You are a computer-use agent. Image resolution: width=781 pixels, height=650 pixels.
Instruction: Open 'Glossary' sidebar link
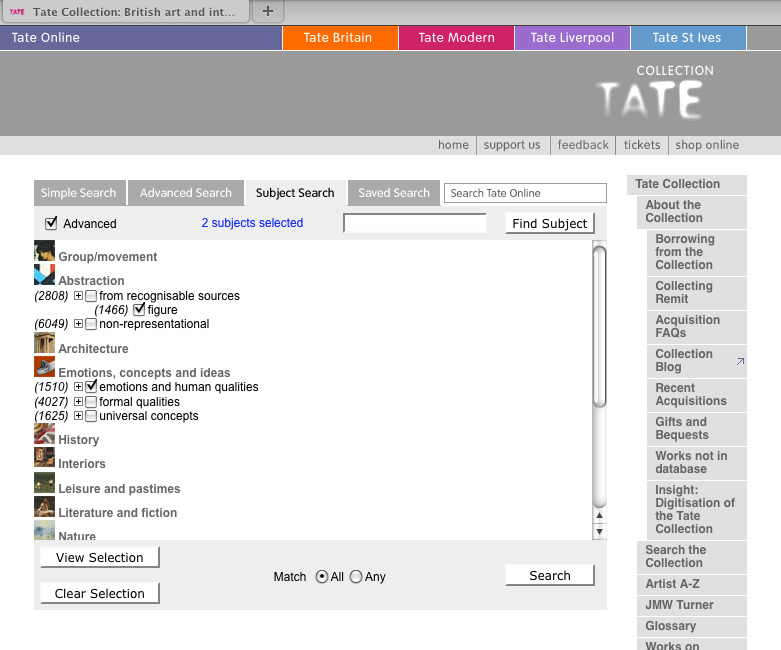[x=692, y=626]
